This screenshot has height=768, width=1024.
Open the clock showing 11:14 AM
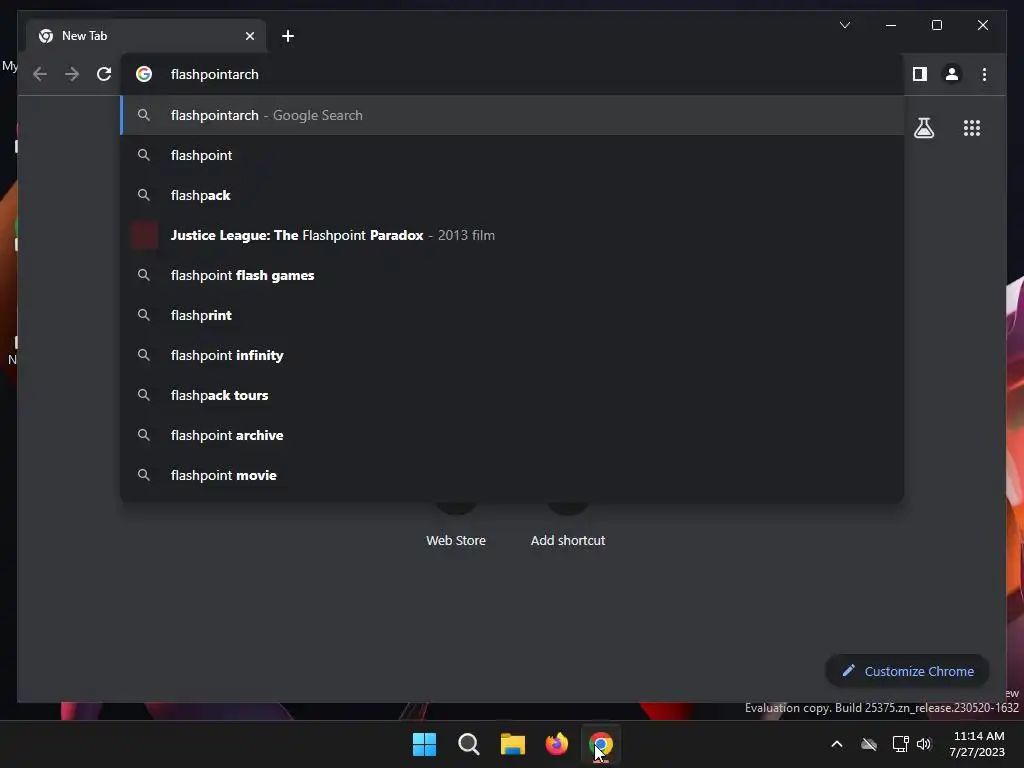pyautogui.click(x=978, y=744)
